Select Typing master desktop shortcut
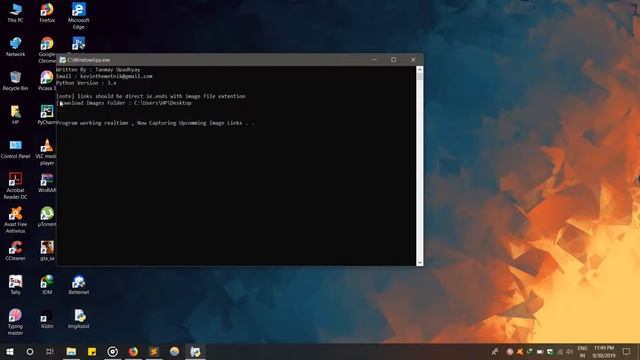The image size is (640, 360). [16, 322]
